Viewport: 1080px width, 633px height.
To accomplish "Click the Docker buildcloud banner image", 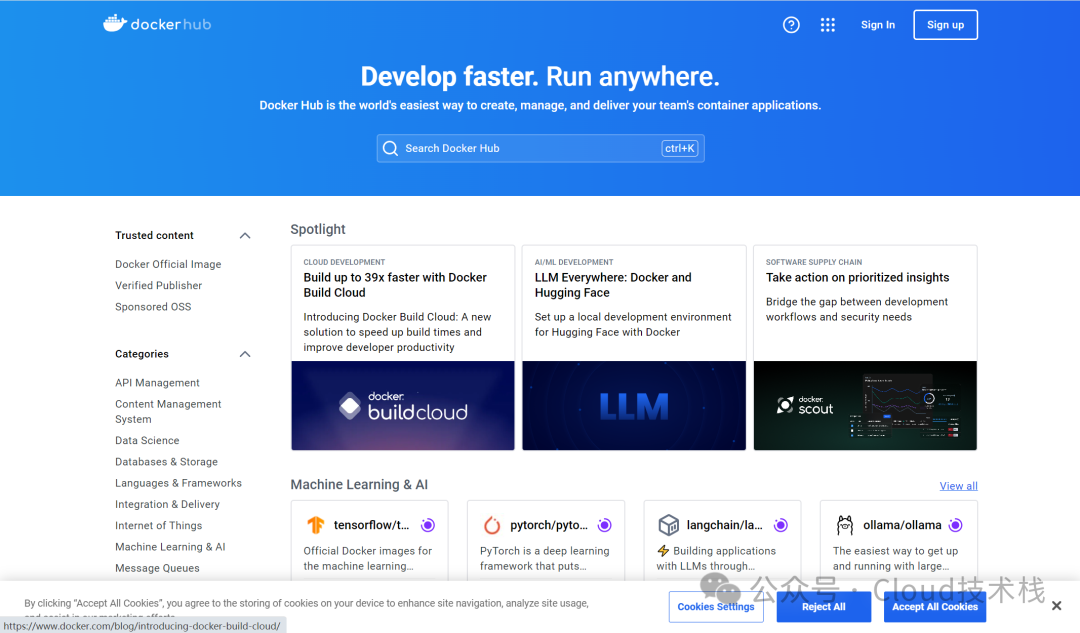I will [403, 406].
